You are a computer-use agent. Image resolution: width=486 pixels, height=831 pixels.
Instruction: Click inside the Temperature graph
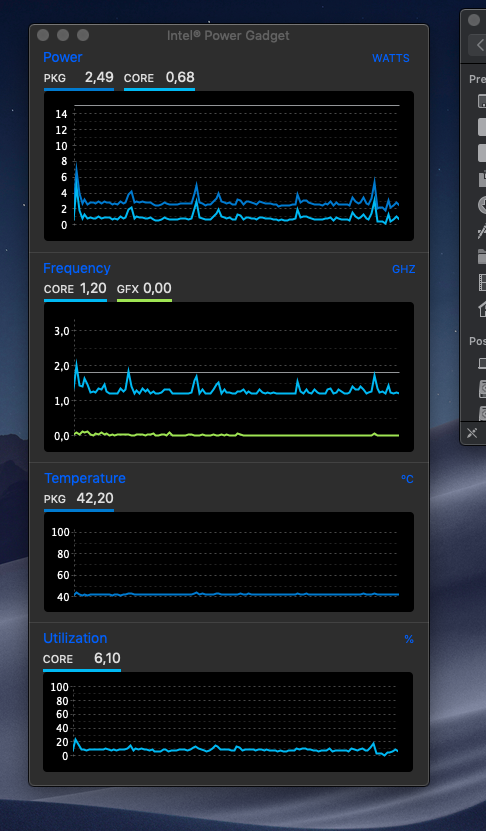coord(229,562)
